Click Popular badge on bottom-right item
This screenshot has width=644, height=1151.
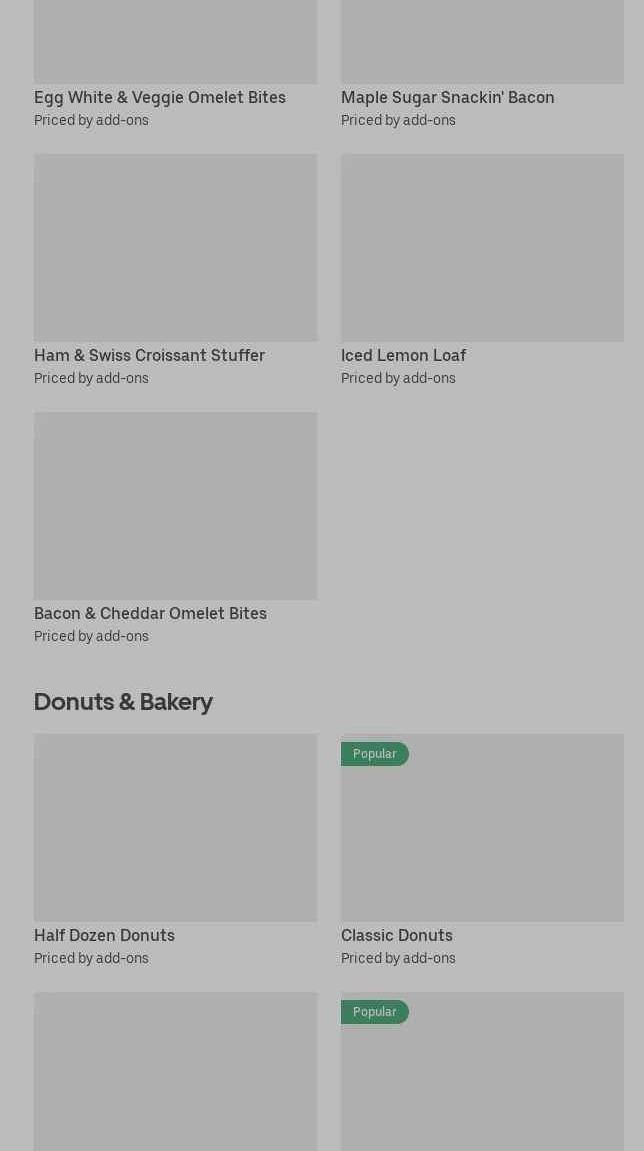pos(375,1012)
